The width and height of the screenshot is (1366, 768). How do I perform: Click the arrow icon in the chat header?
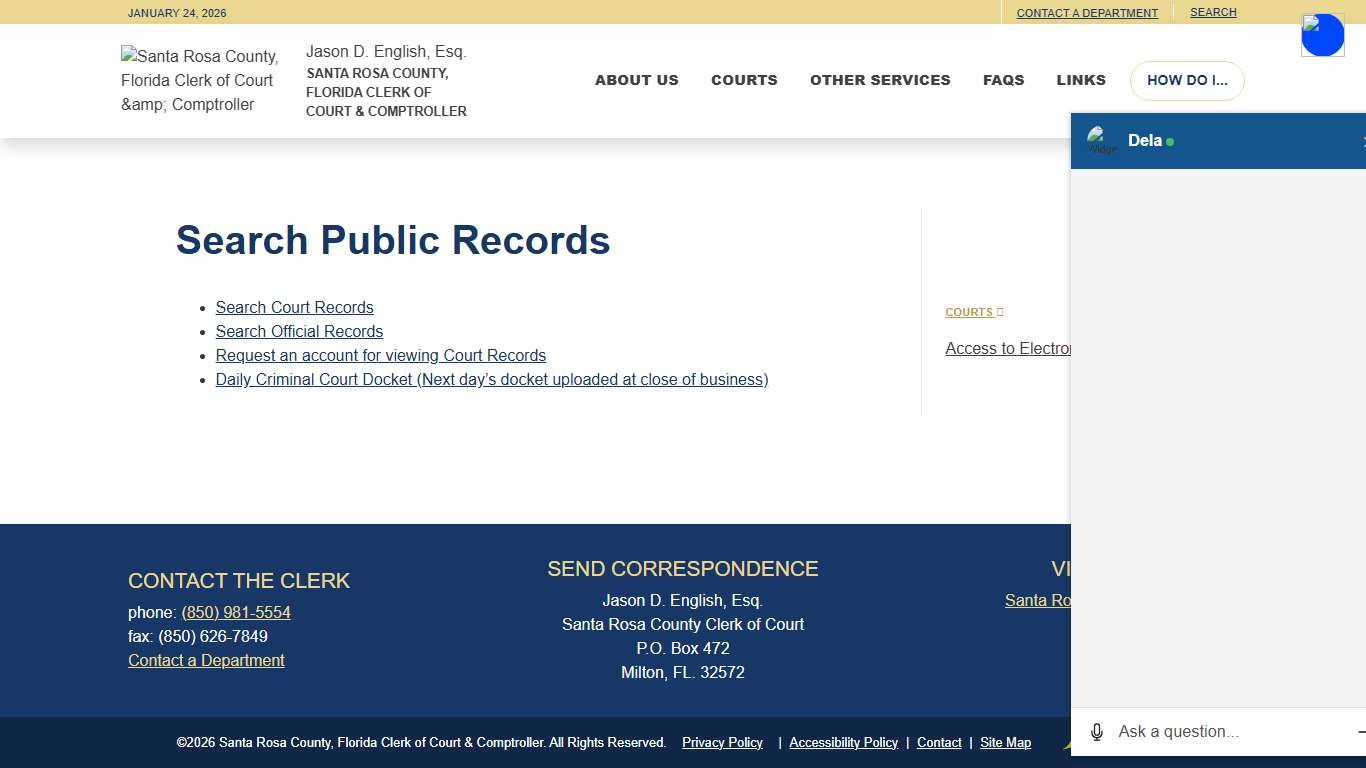coord(1363,140)
